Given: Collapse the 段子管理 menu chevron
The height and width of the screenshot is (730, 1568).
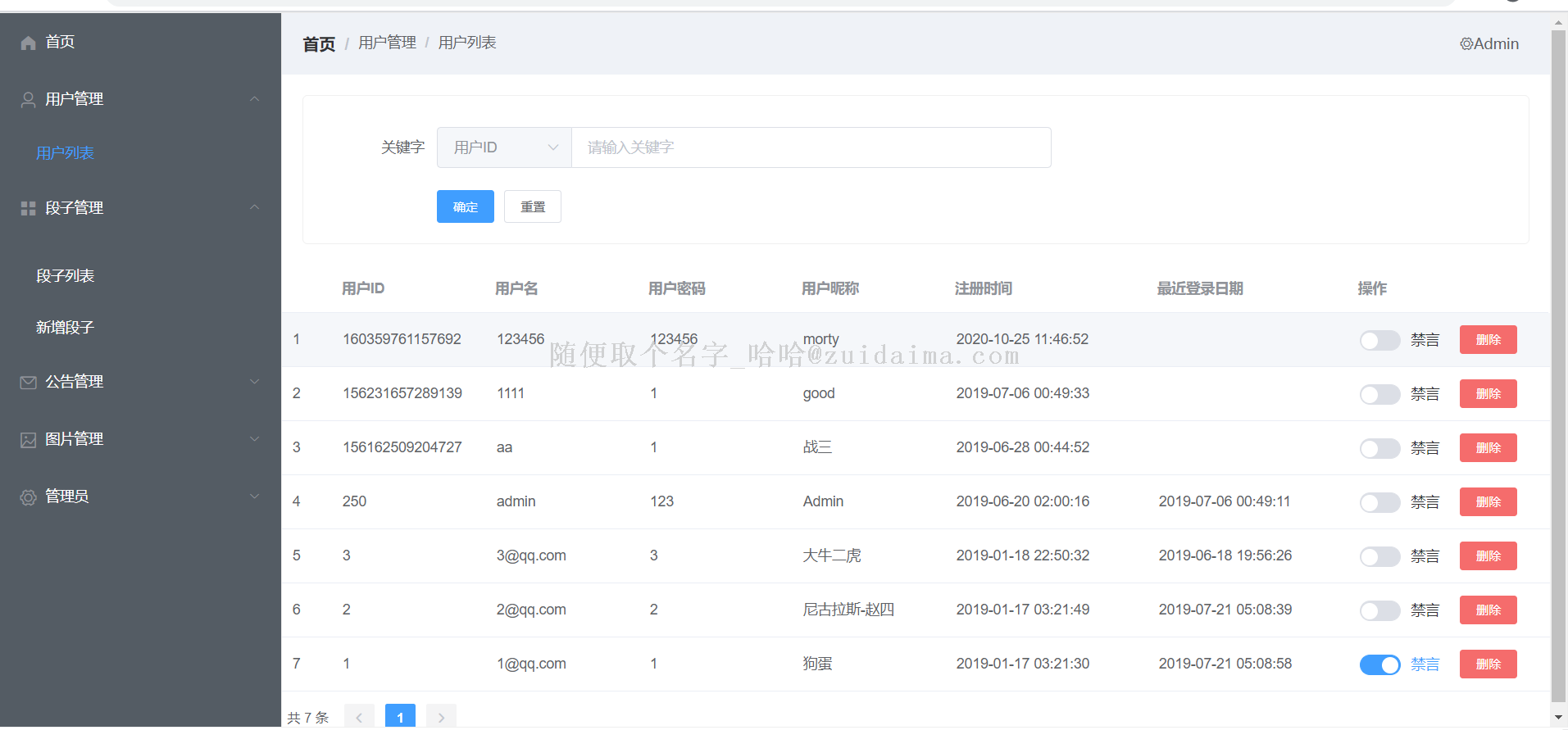Looking at the screenshot, I should [x=254, y=207].
